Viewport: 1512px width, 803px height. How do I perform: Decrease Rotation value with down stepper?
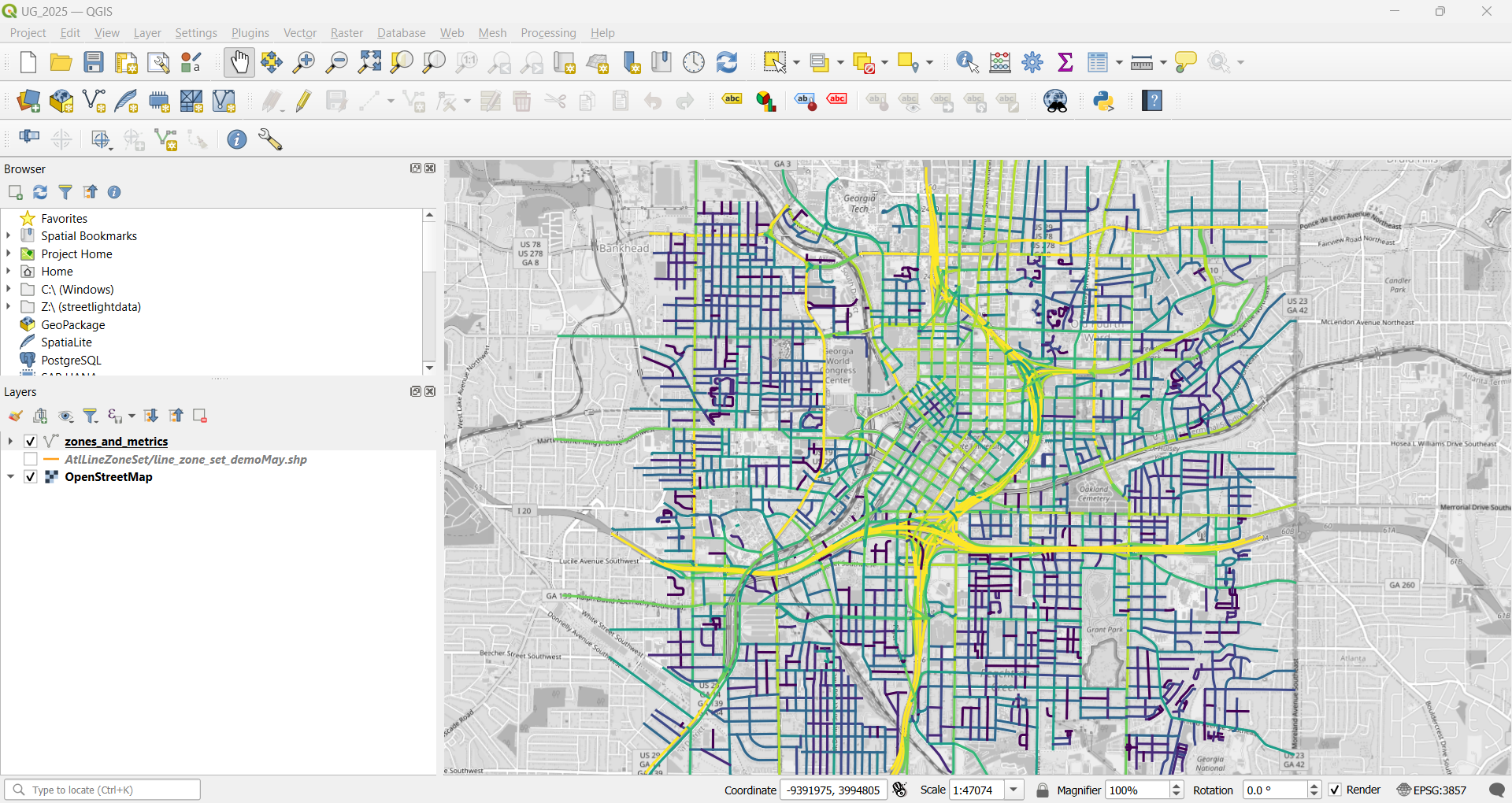pyautogui.click(x=1314, y=794)
